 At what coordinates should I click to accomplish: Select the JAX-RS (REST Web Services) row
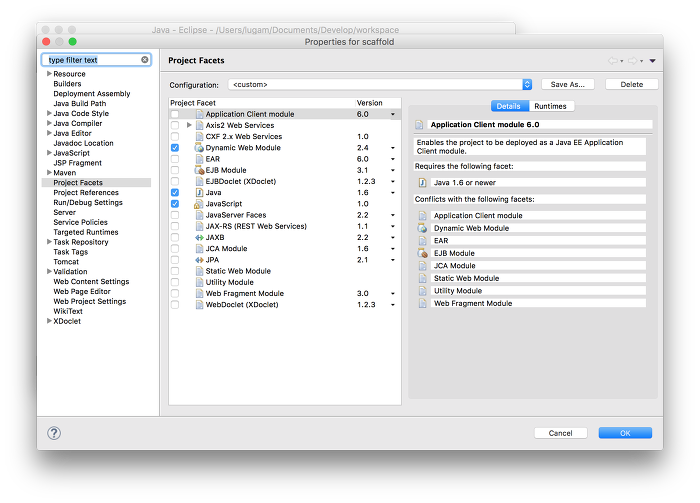coord(285,226)
